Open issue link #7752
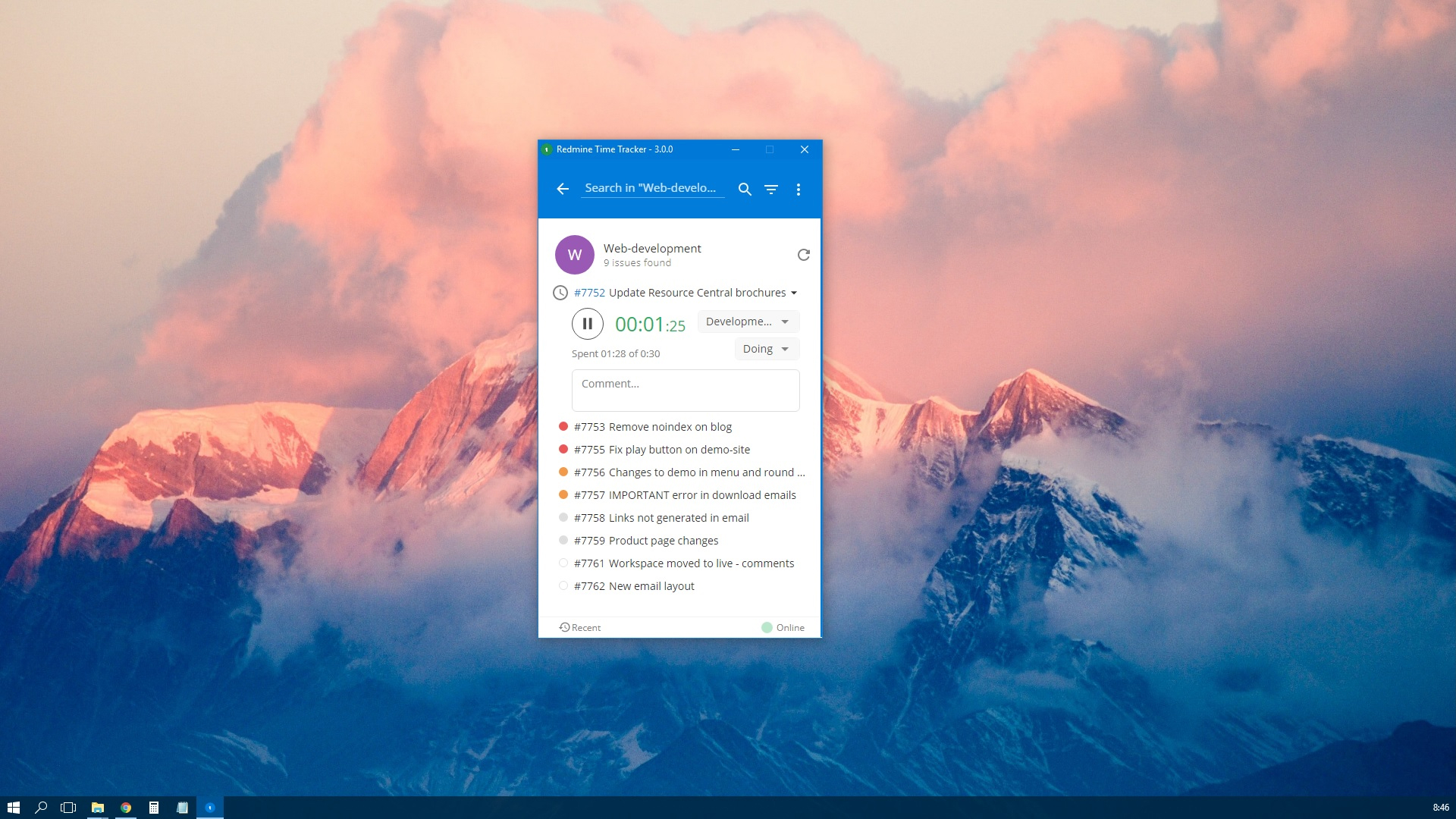The width and height of the screenshot is (1456, 819). coord(589,293)
